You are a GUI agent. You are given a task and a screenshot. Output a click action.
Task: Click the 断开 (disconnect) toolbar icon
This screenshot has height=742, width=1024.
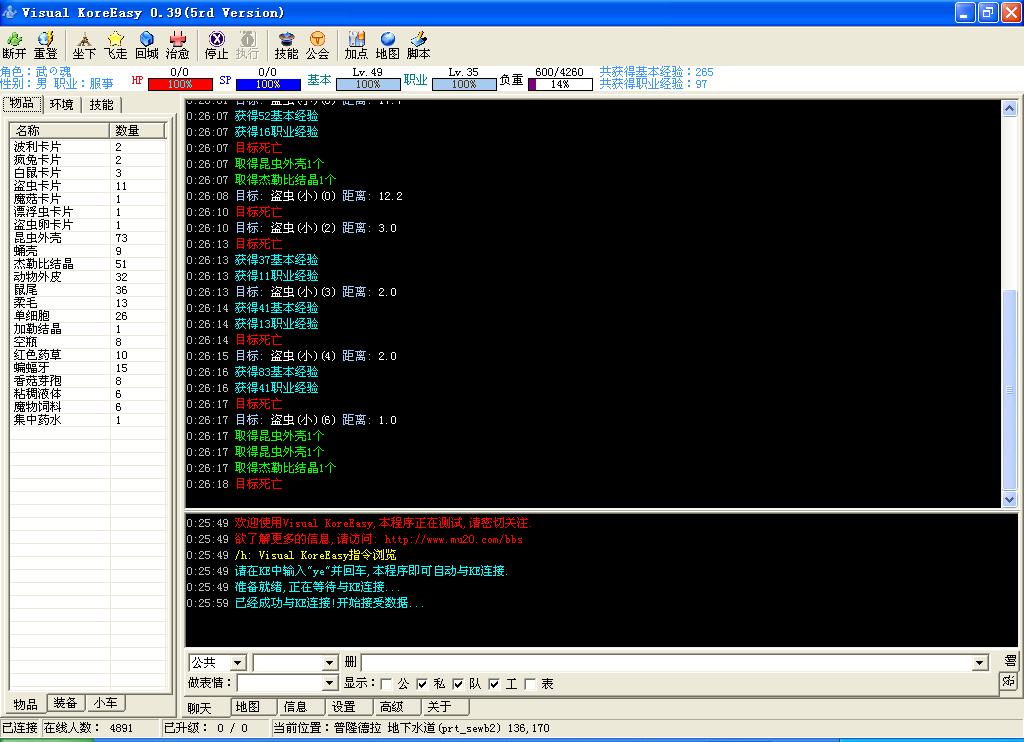tap(14, 45)
